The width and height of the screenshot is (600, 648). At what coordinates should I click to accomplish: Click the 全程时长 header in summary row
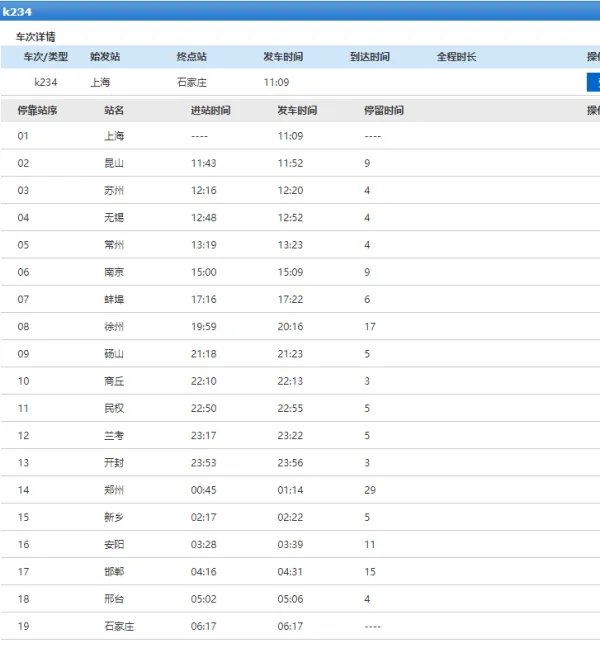click(x=456, y=57)
